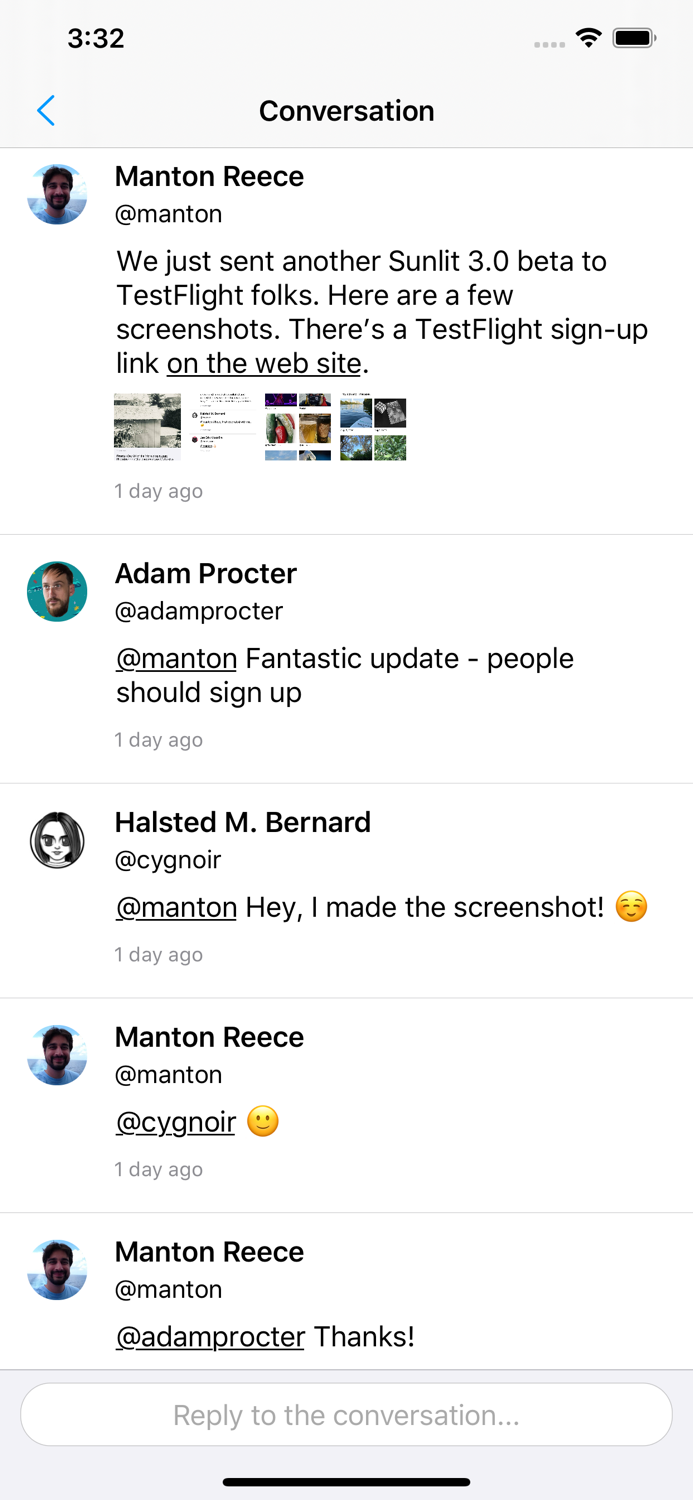This screenshot has height=1500, width=693.
Task: Tap Manton's avatar beside the @cygnoir reply
Action: (57, 1055)
